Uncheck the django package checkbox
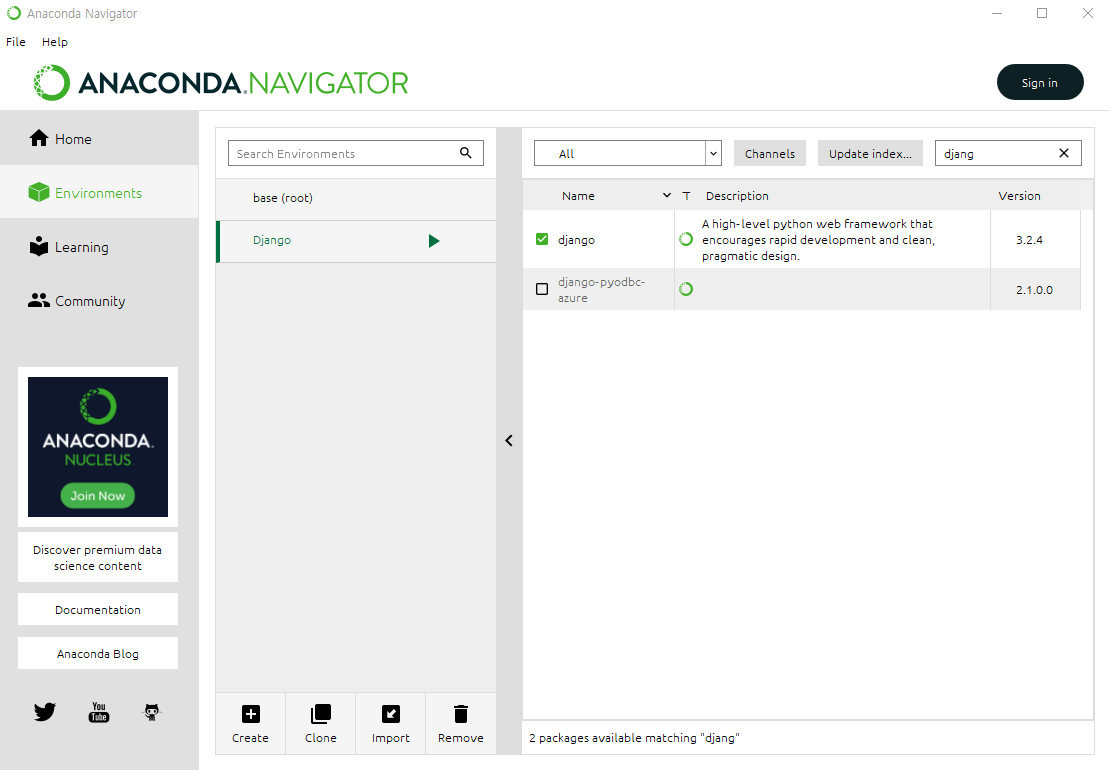This screenshot has width=1109, height=770. tap(542, 239)
